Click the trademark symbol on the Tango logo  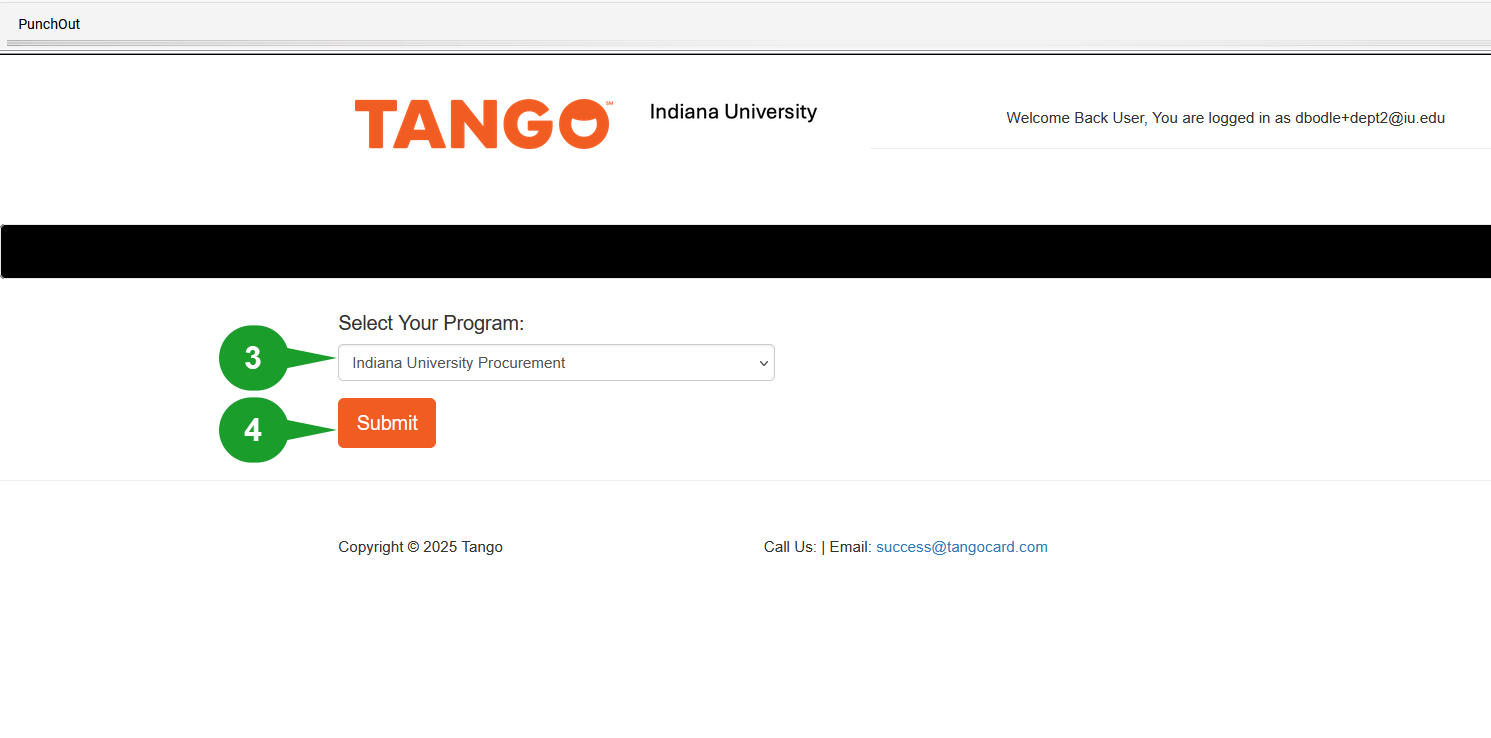tap(608, 103)
